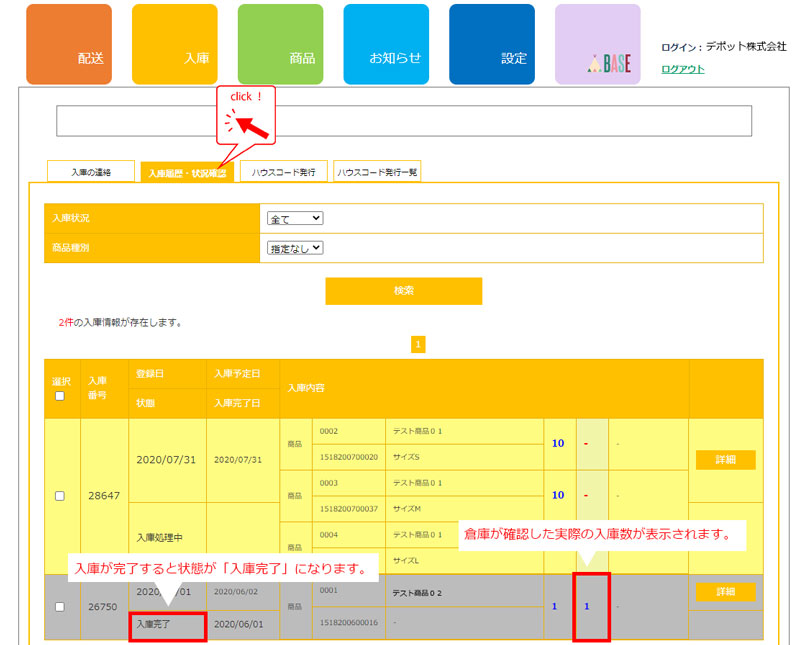Check the box for receipt 26750
Viewport: 800px width, 645px height.
pyautogui.click(x=60, y=607)
